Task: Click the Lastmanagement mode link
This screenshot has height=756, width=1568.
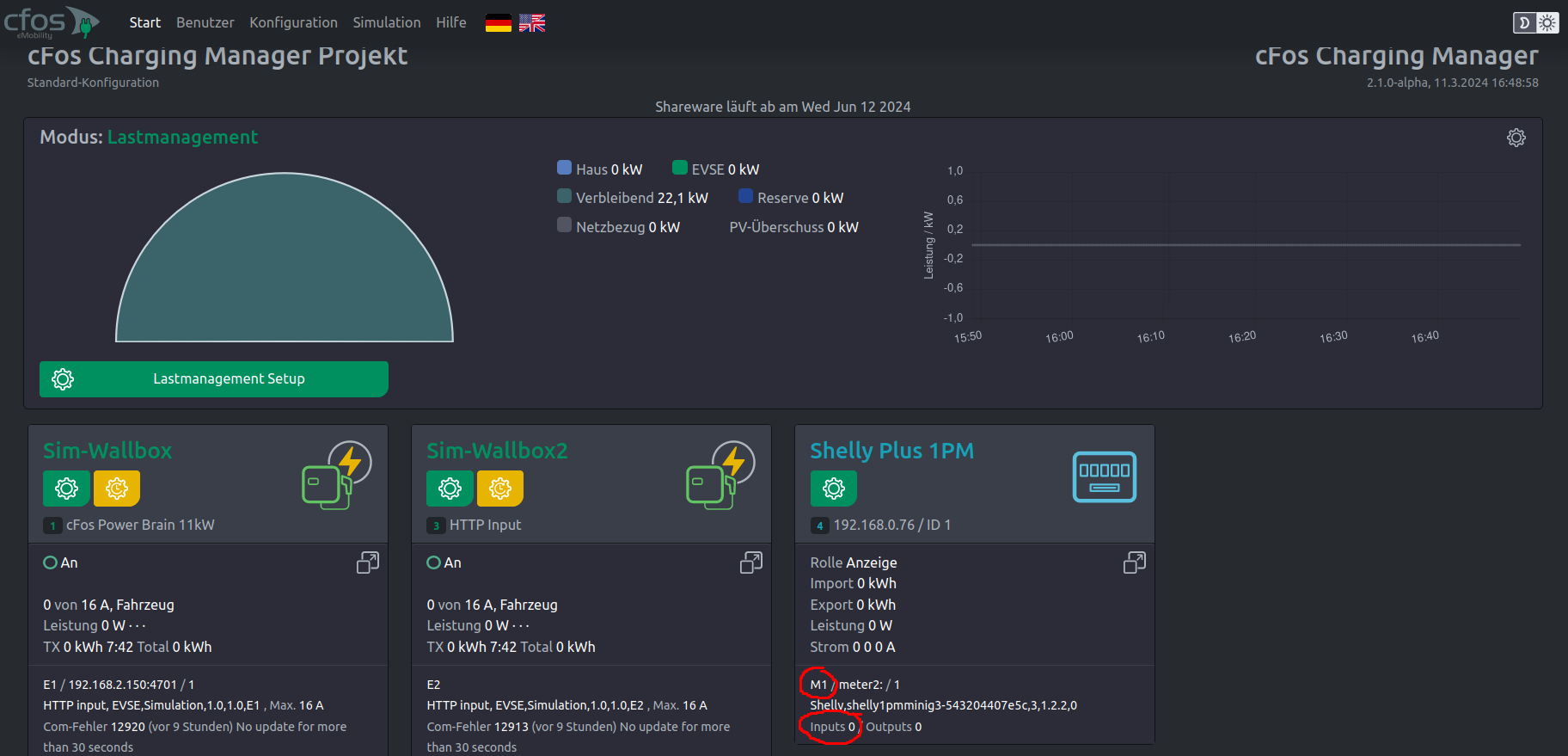Action: coord(182,137)
